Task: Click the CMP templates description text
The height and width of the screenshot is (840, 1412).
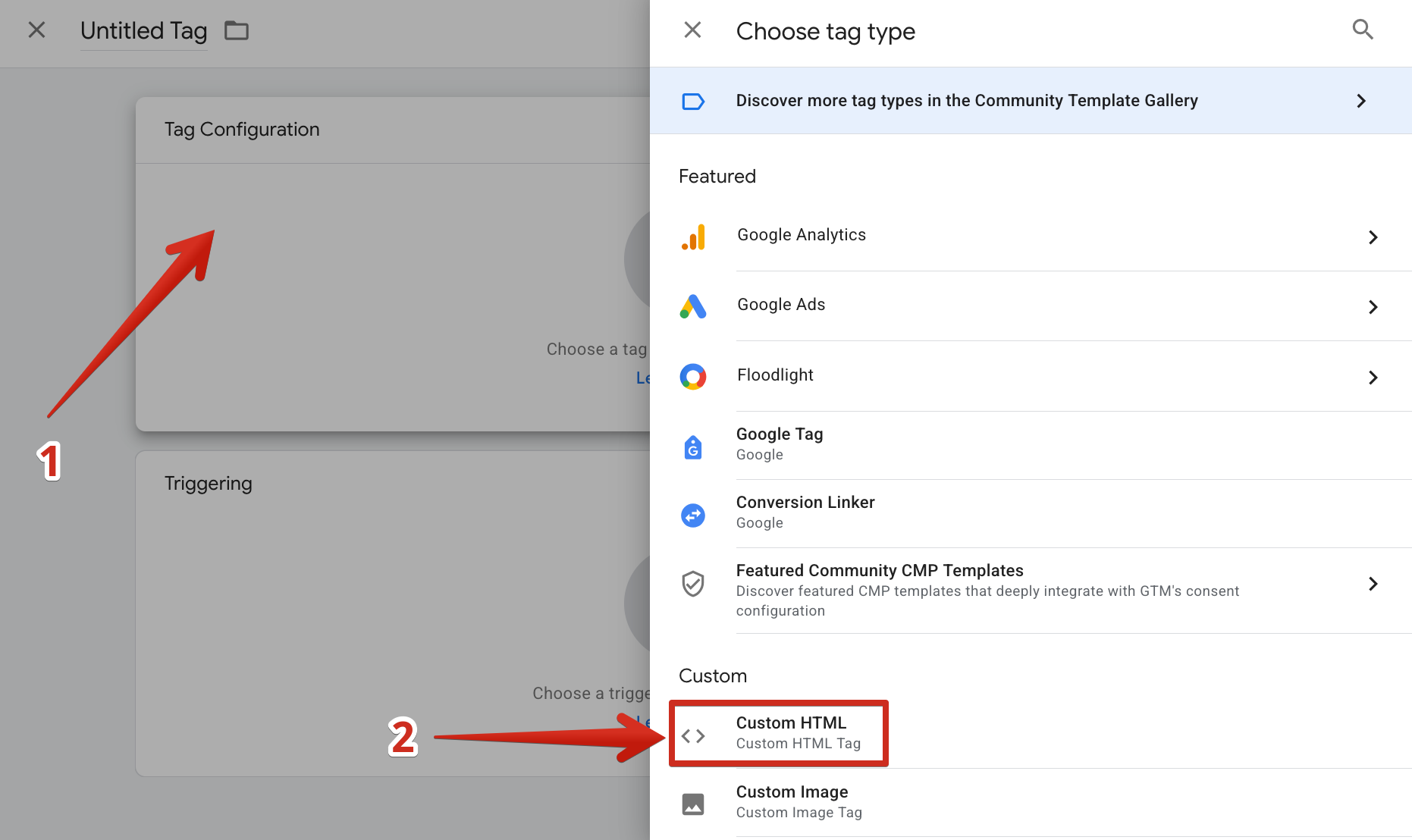Action: tap(987, 601)
